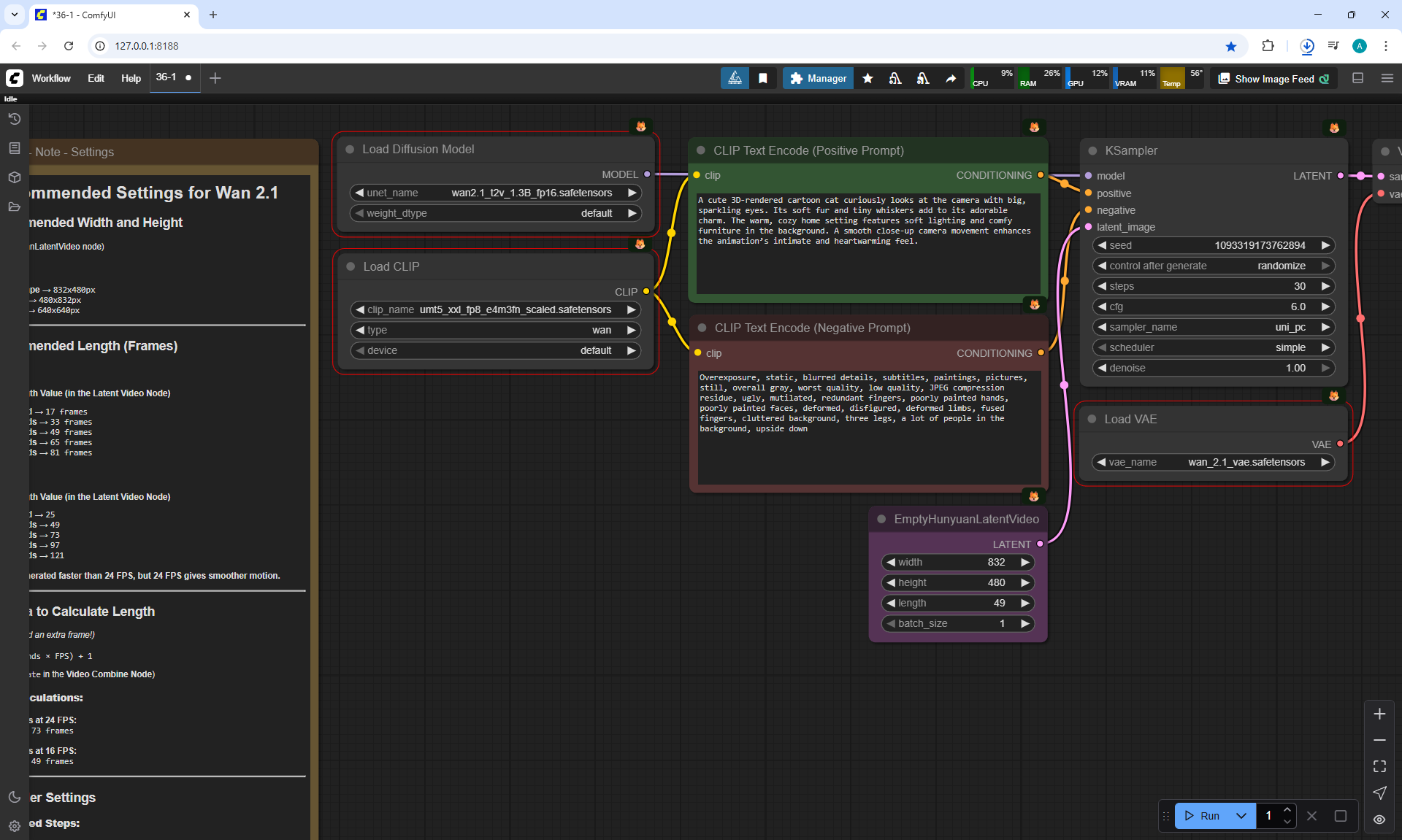Toggle the bottom panel icon
The height and width of the screenshot is (840, 1402).
tap(1357, 78)
